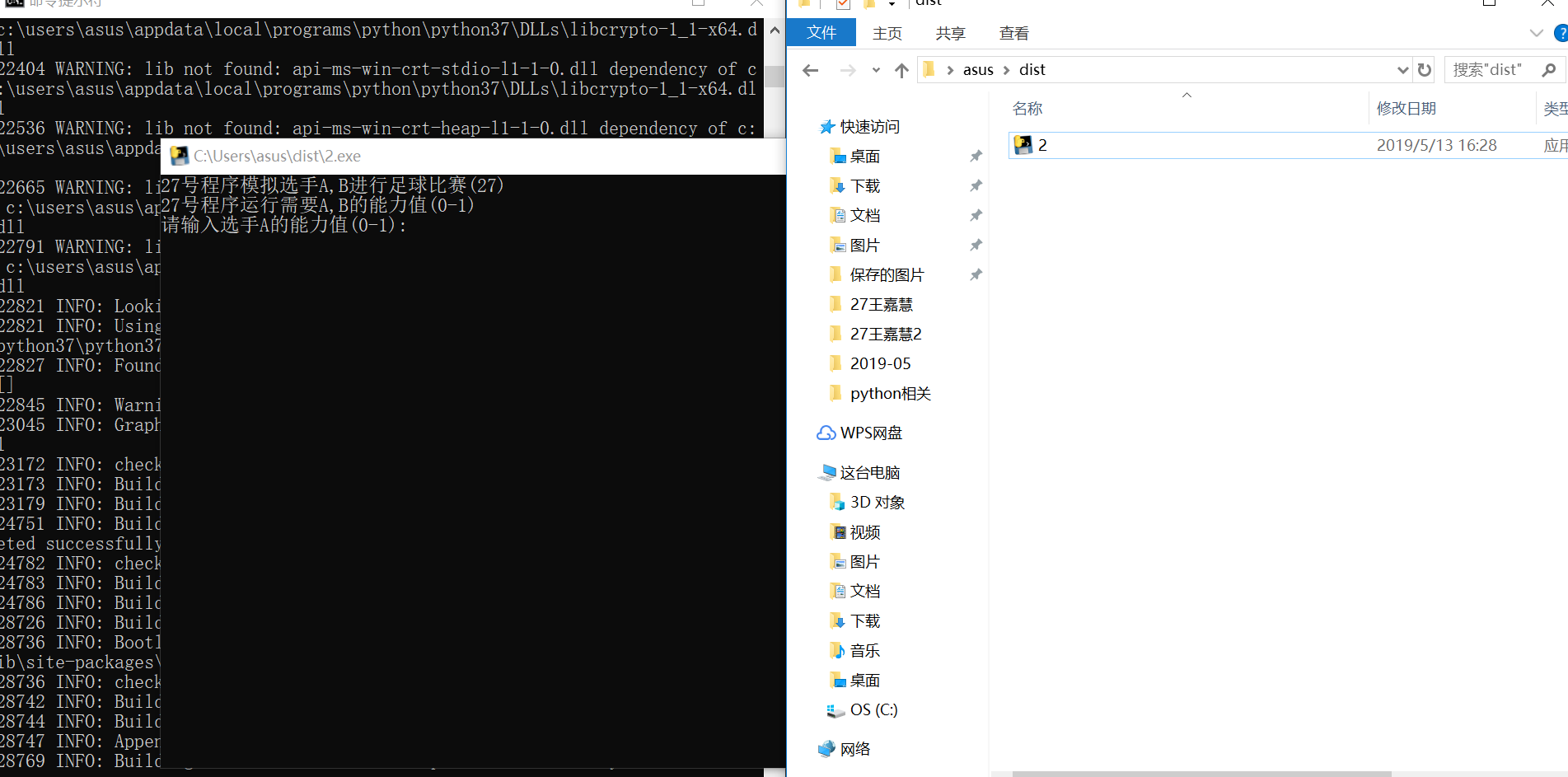Click the search magnifier icon
Screen dimensions: 1568x777
pos(1549,70)
